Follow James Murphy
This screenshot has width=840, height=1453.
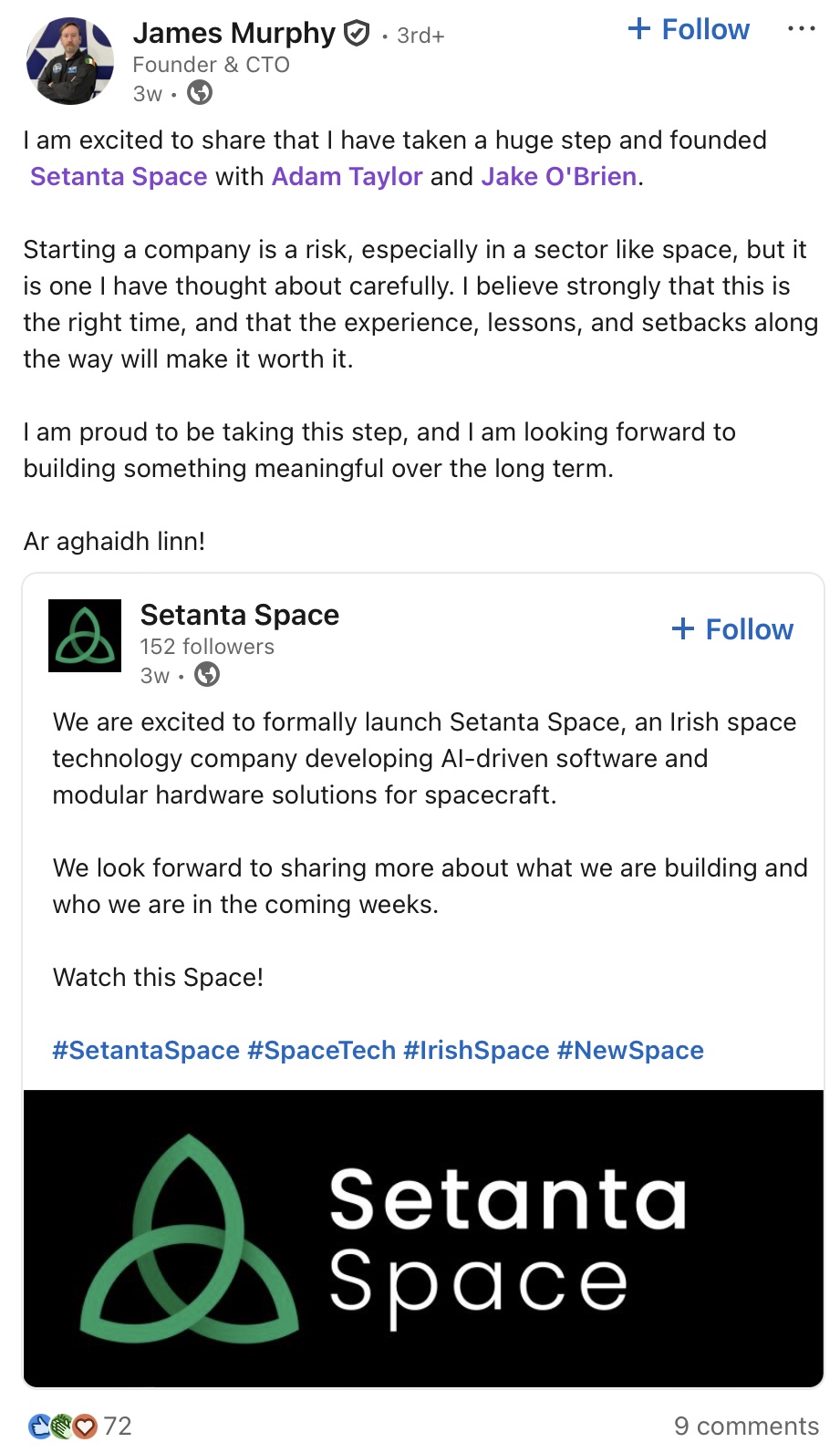coord(689,29)
